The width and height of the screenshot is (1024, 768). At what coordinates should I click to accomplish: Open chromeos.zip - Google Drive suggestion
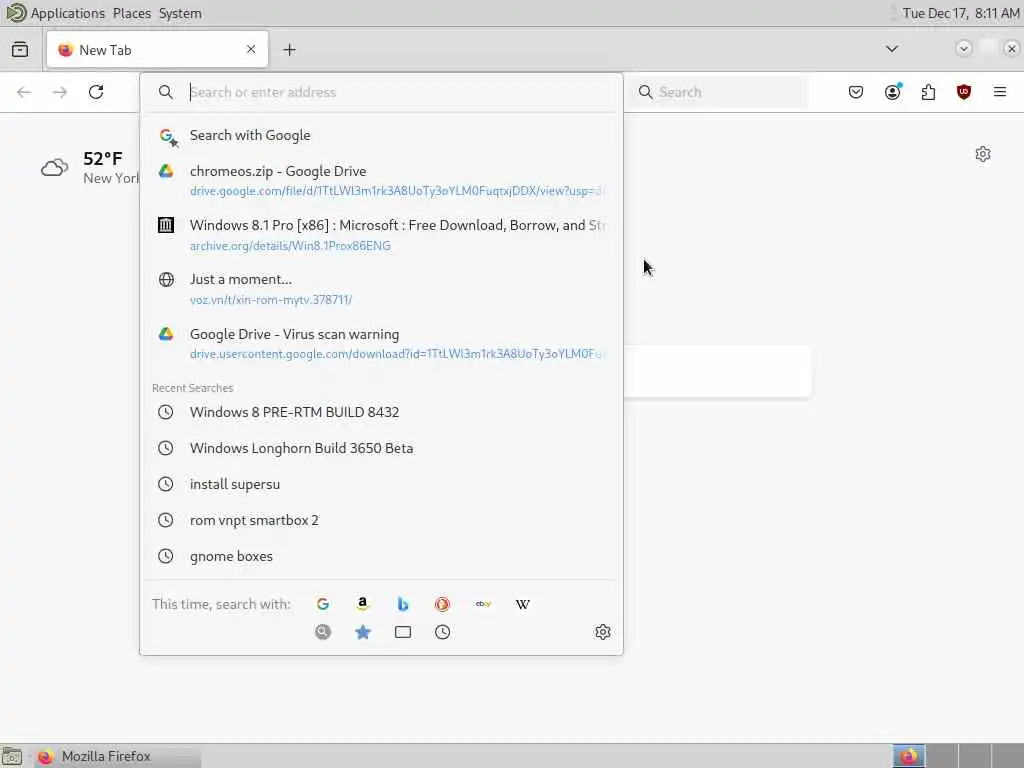[381, 180]
